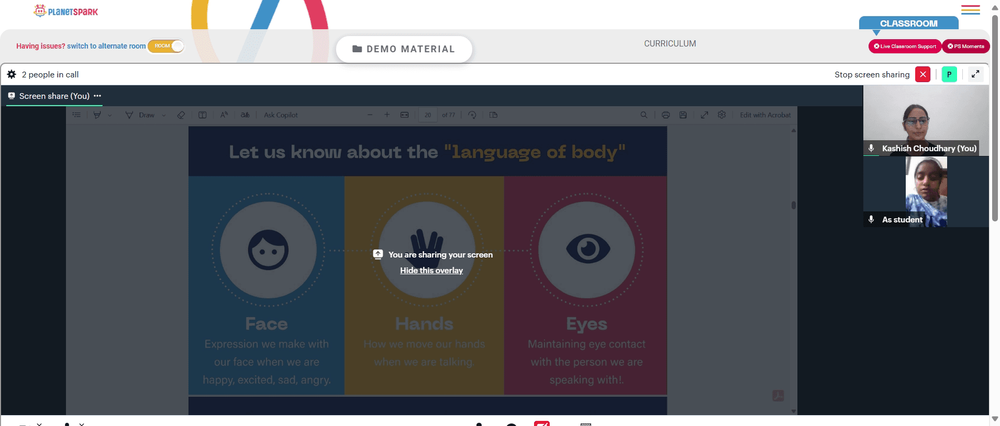Open the screen share more options dots
The width and height of the screenshot is (1000, 426).
click(98, 96)
